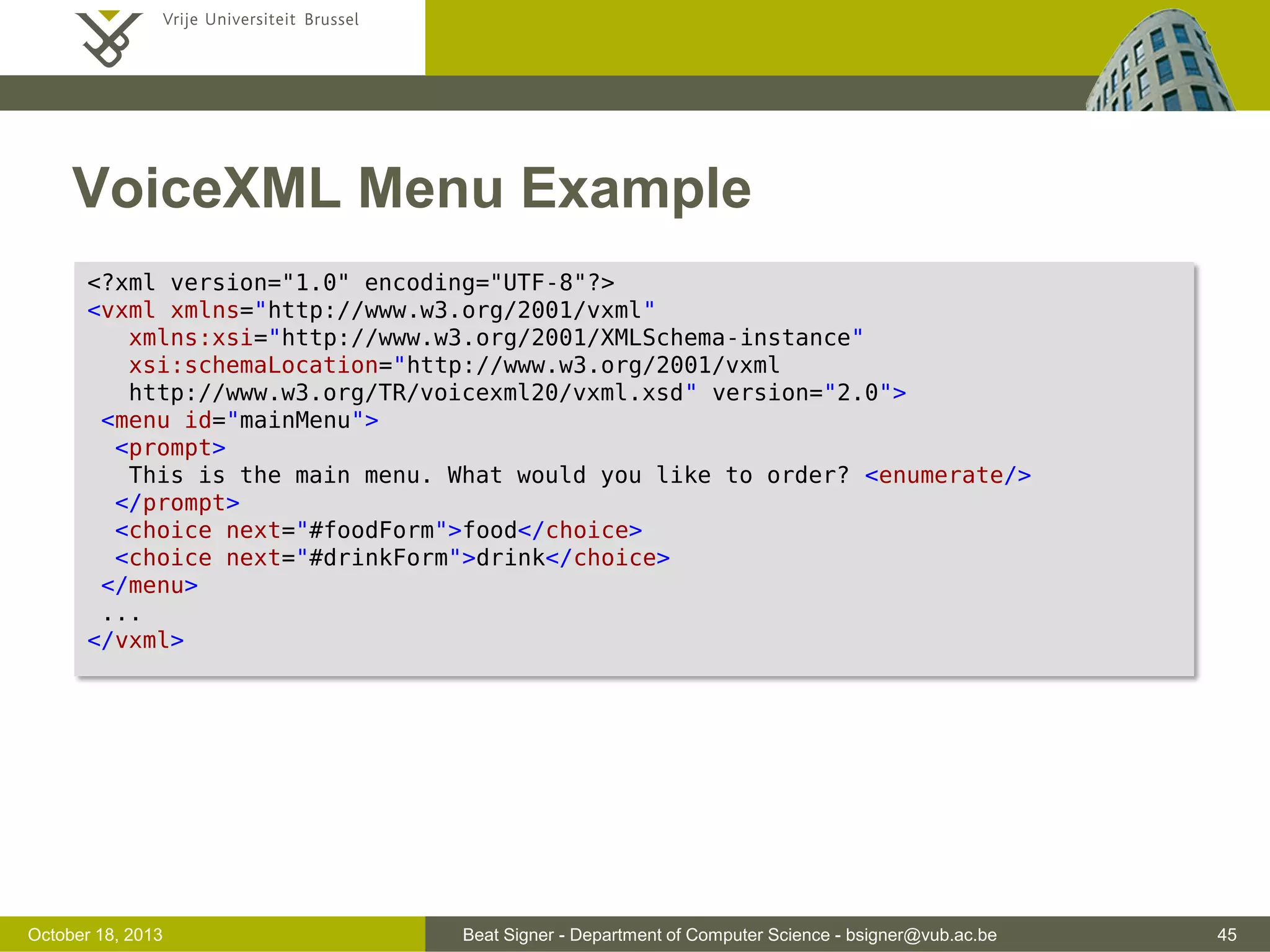Click the closing </prompt> tag
The width and height of the screenshot is (1270, 952).
pos(177,503)
